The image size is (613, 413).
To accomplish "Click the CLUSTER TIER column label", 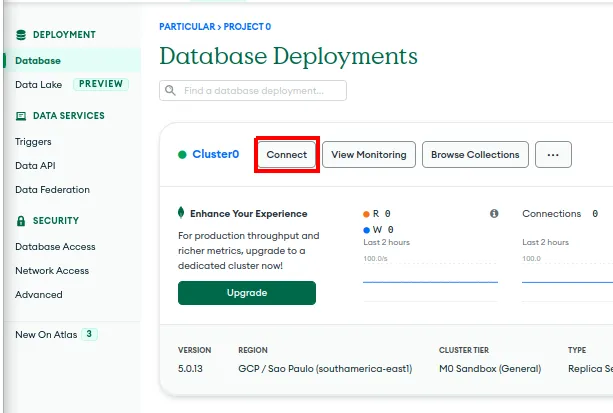I will coord(464,350).
